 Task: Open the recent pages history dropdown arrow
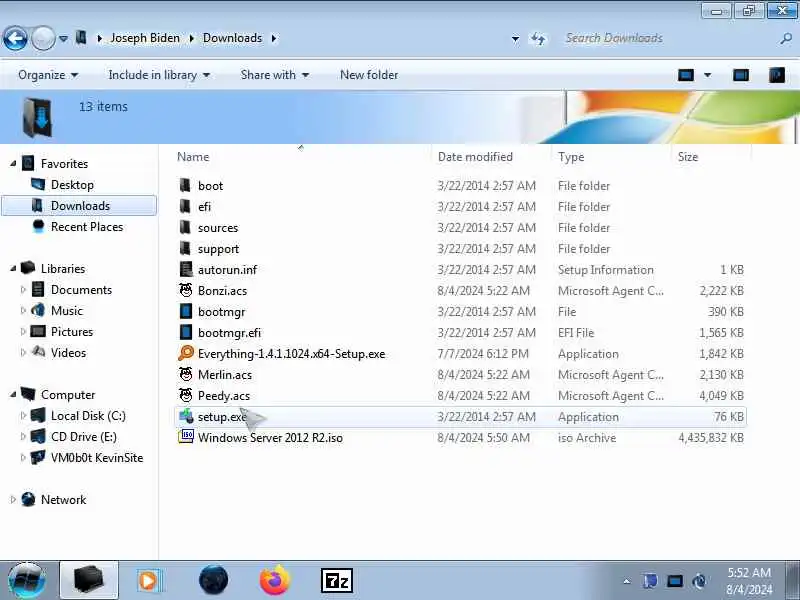pos(63,38)
